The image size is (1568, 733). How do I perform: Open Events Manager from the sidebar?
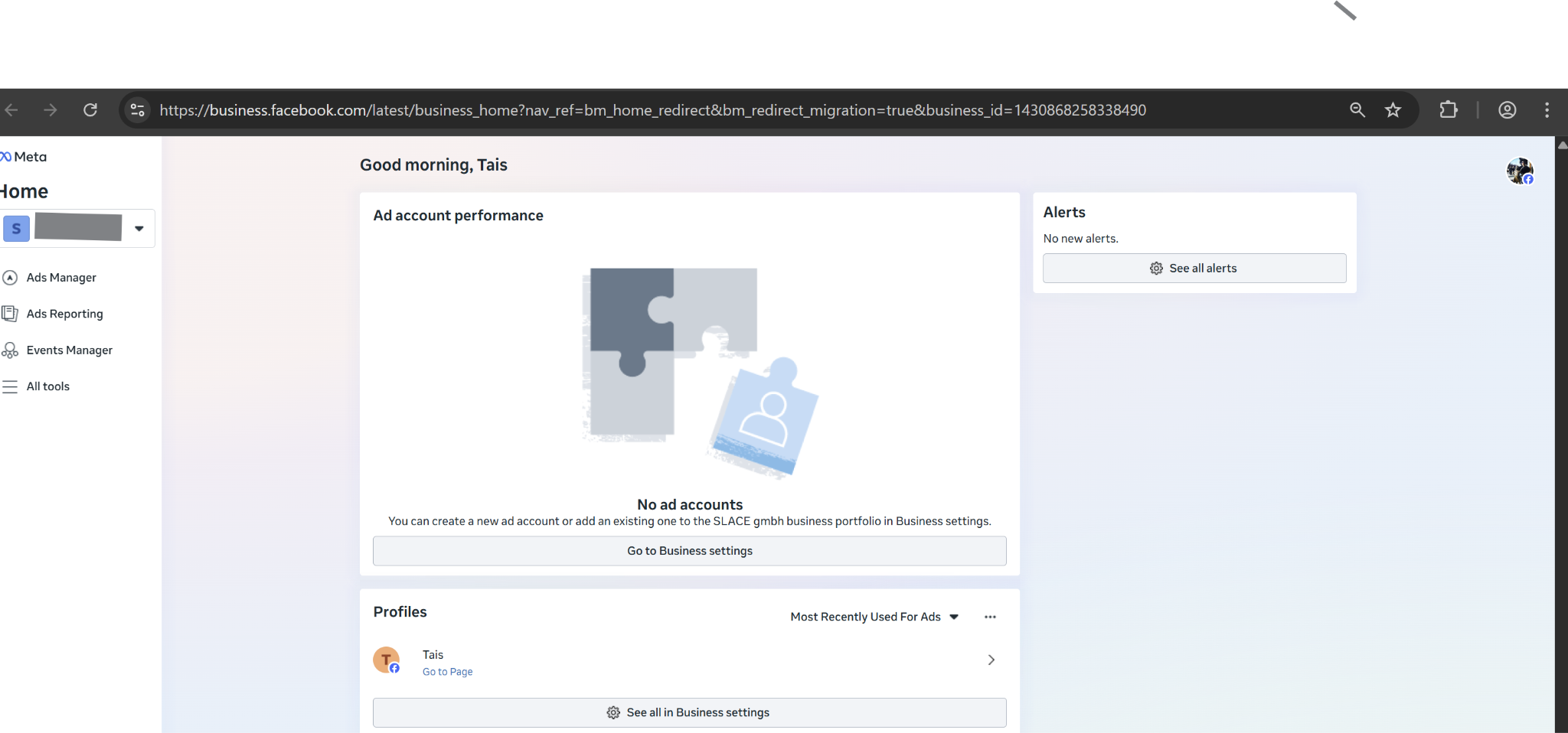(69, 350)
